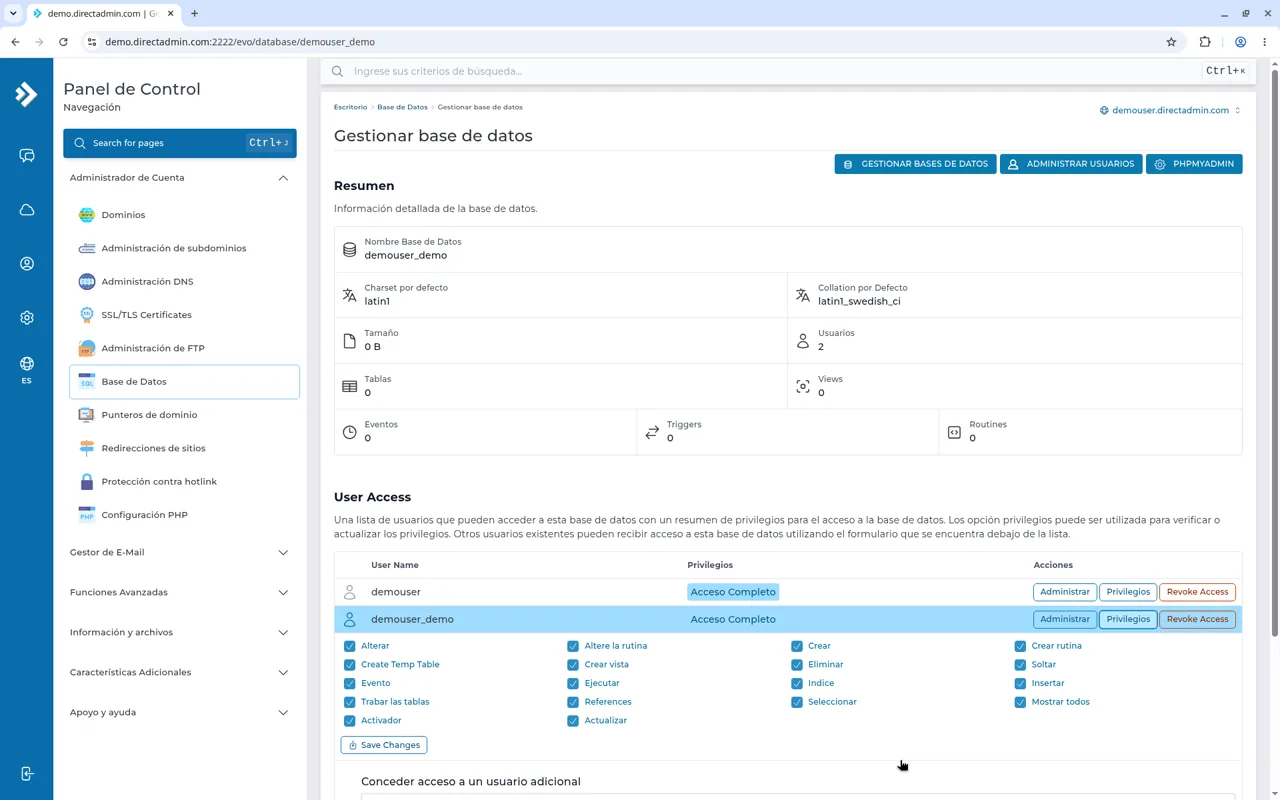Expand the Gestor de E-Mail section
1280x800 pixels.
180,552
